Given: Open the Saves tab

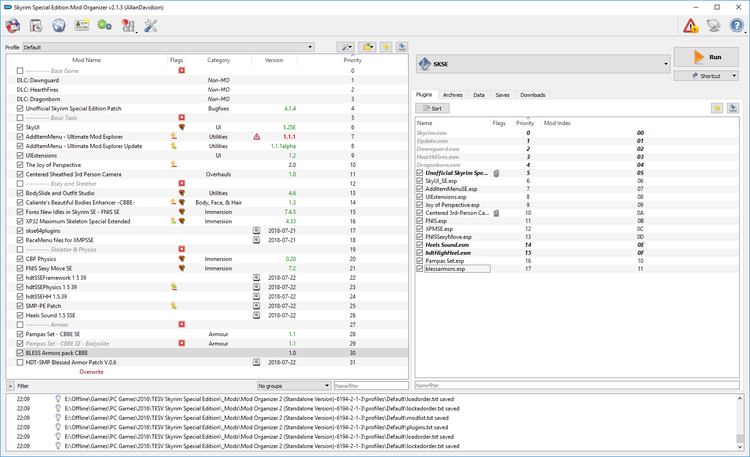Looking at the screenshot, I should [502, 95].
